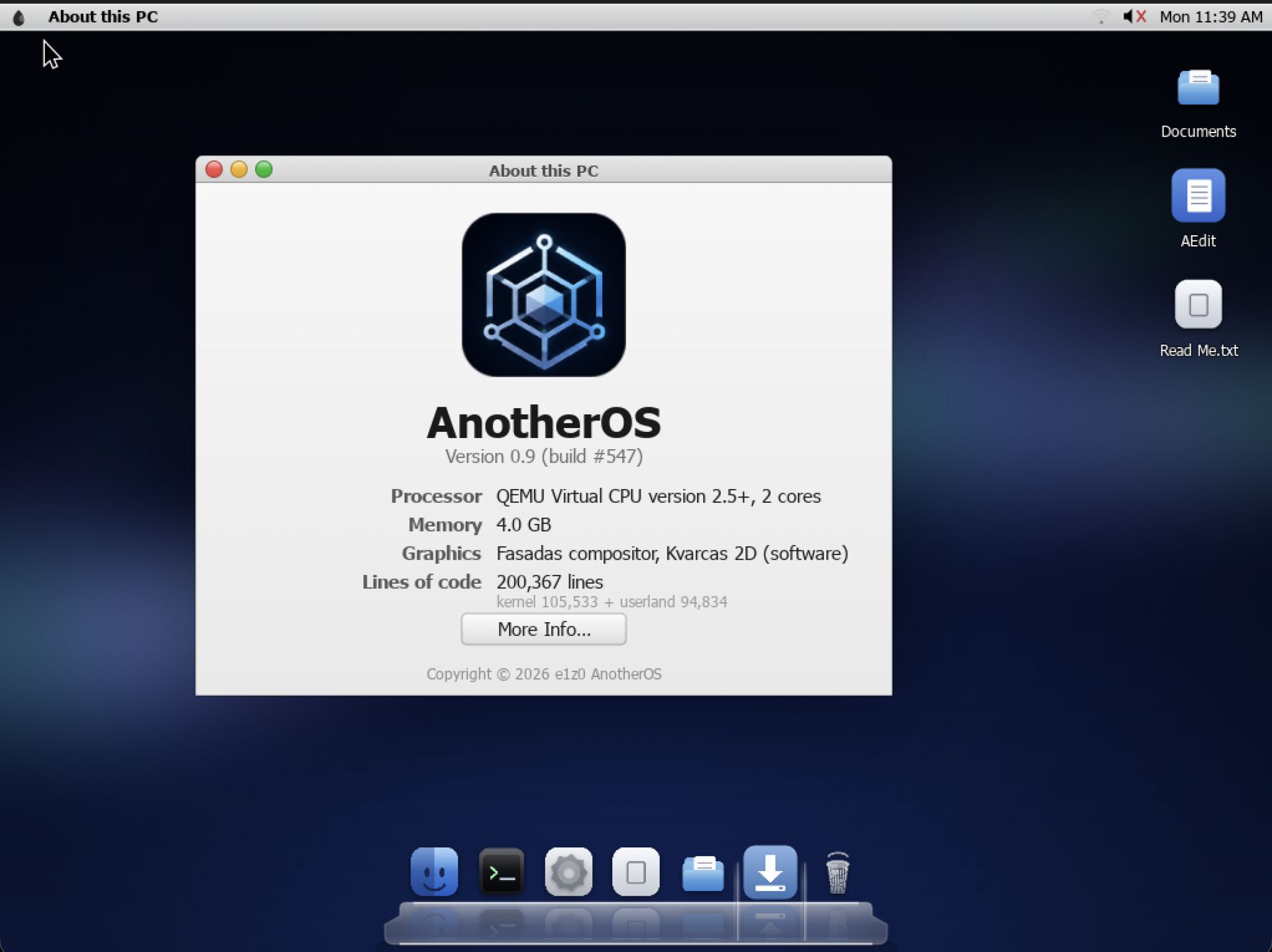Open the Documents folder on desktop
1272x952 pixels.
(x=1198, y=87)
